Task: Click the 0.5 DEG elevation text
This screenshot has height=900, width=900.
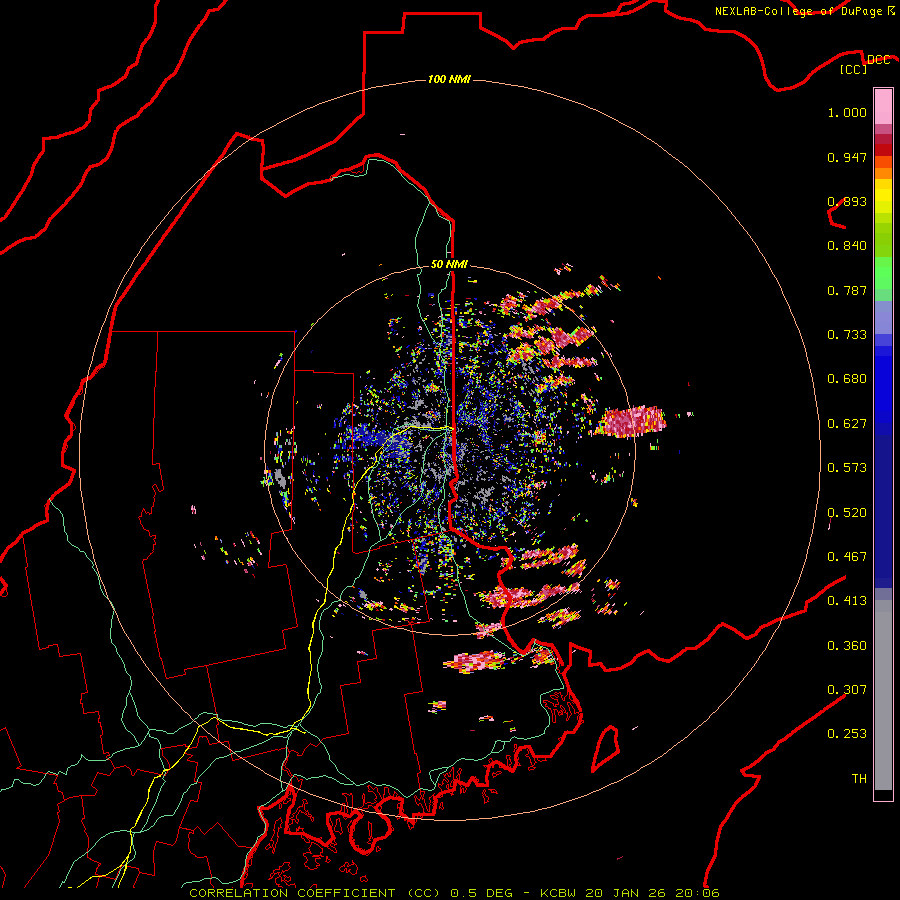Action: tap(481, 893)
